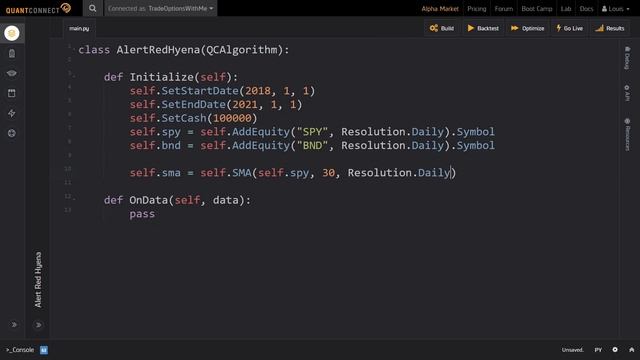Expand the Alert Red Hyena project panel chevron
The image size is (640, 360).
click(x=38, y=325)
